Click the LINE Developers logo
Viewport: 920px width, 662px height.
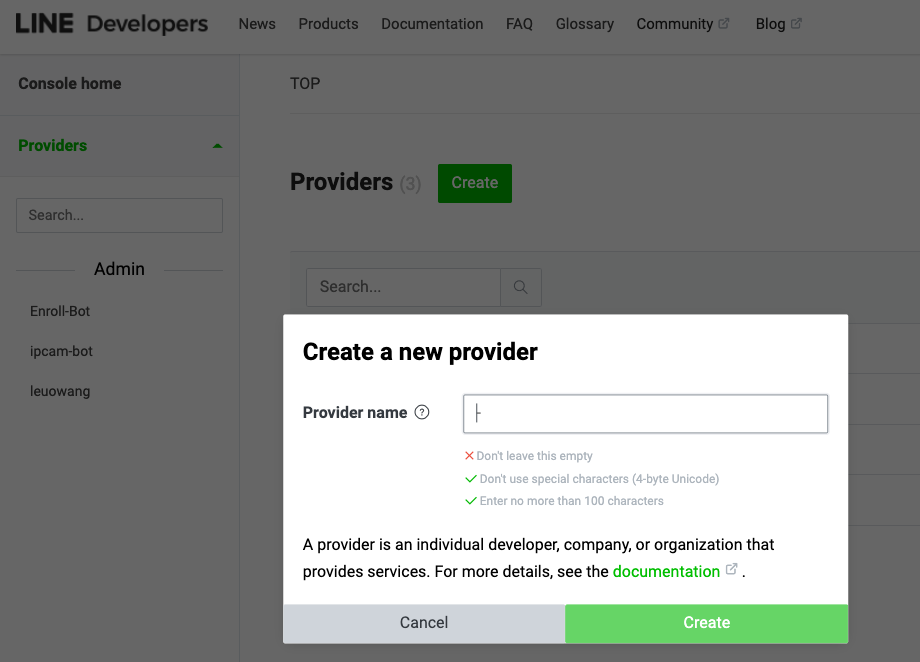111,24
